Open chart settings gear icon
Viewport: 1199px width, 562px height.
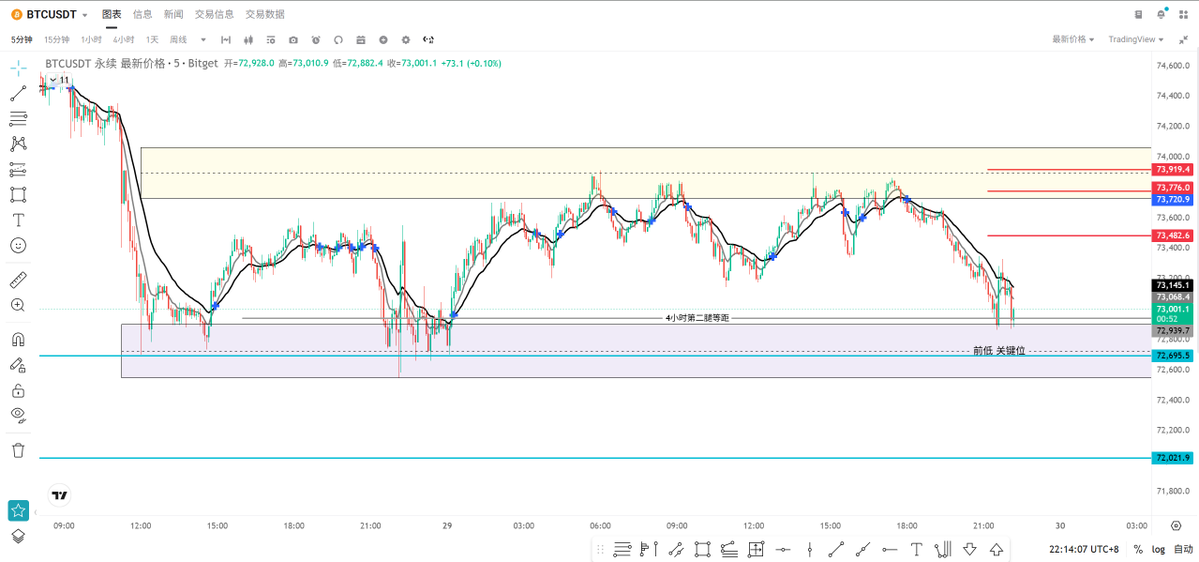coord(406,40)
